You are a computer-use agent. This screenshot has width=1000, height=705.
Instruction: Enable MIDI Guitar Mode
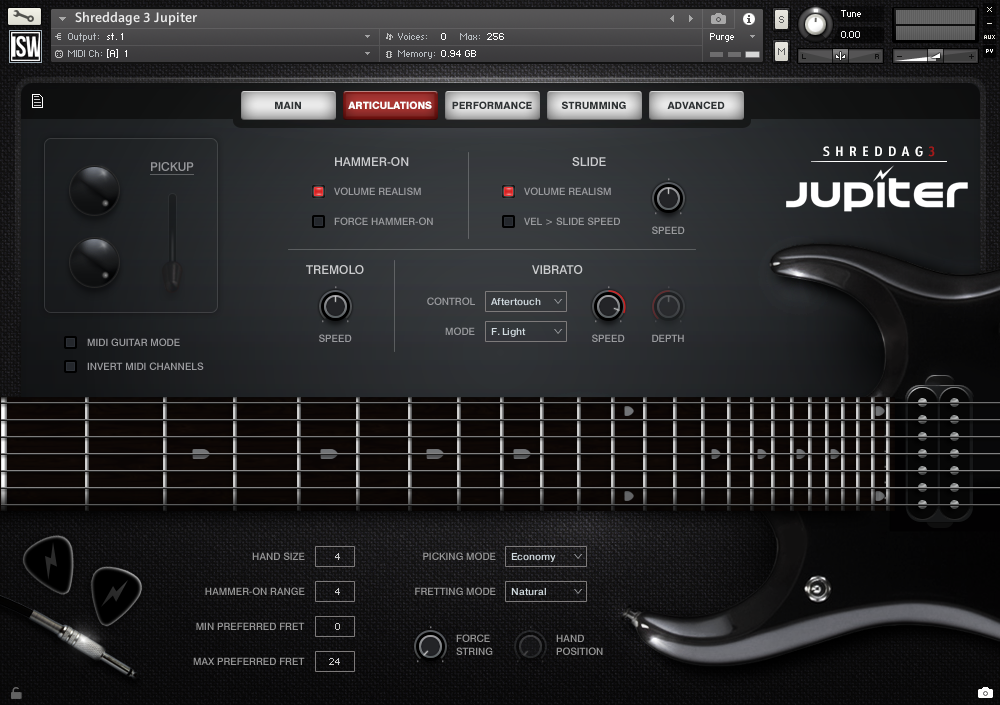(x=70, y=342)
